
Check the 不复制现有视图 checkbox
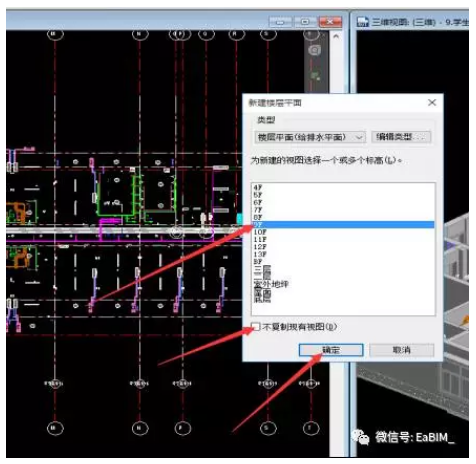[x=256, y=326]
